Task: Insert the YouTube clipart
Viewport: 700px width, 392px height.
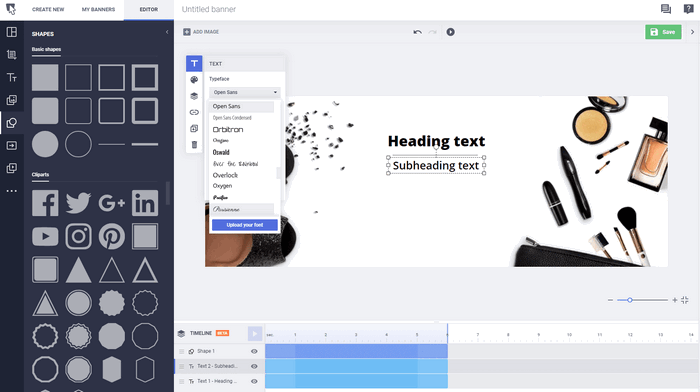Action: 45,236
